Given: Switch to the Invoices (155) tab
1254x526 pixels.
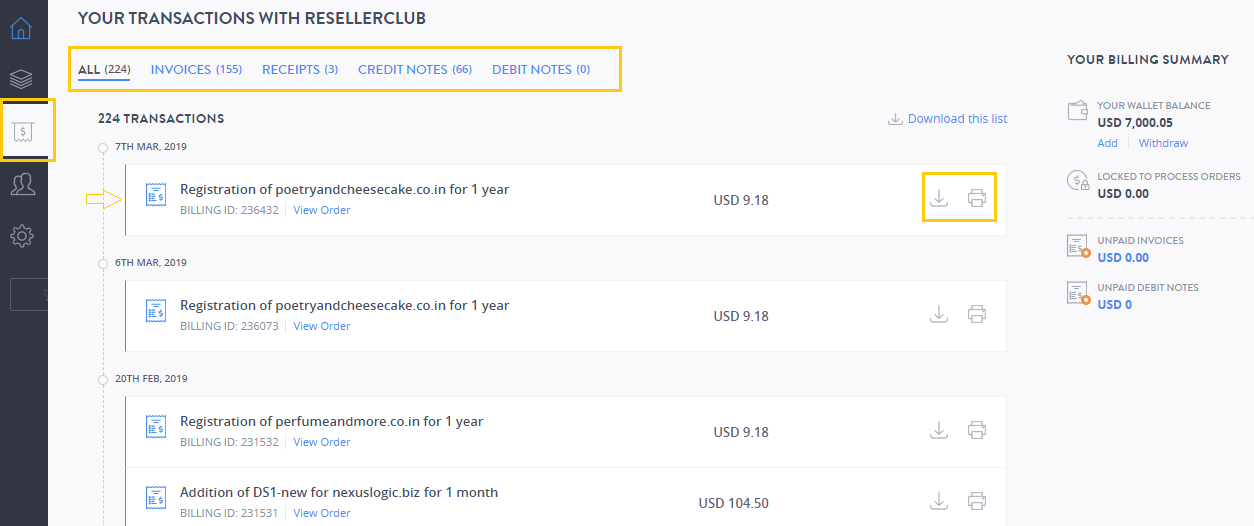Looking at the screenshot, I should 196,70.
